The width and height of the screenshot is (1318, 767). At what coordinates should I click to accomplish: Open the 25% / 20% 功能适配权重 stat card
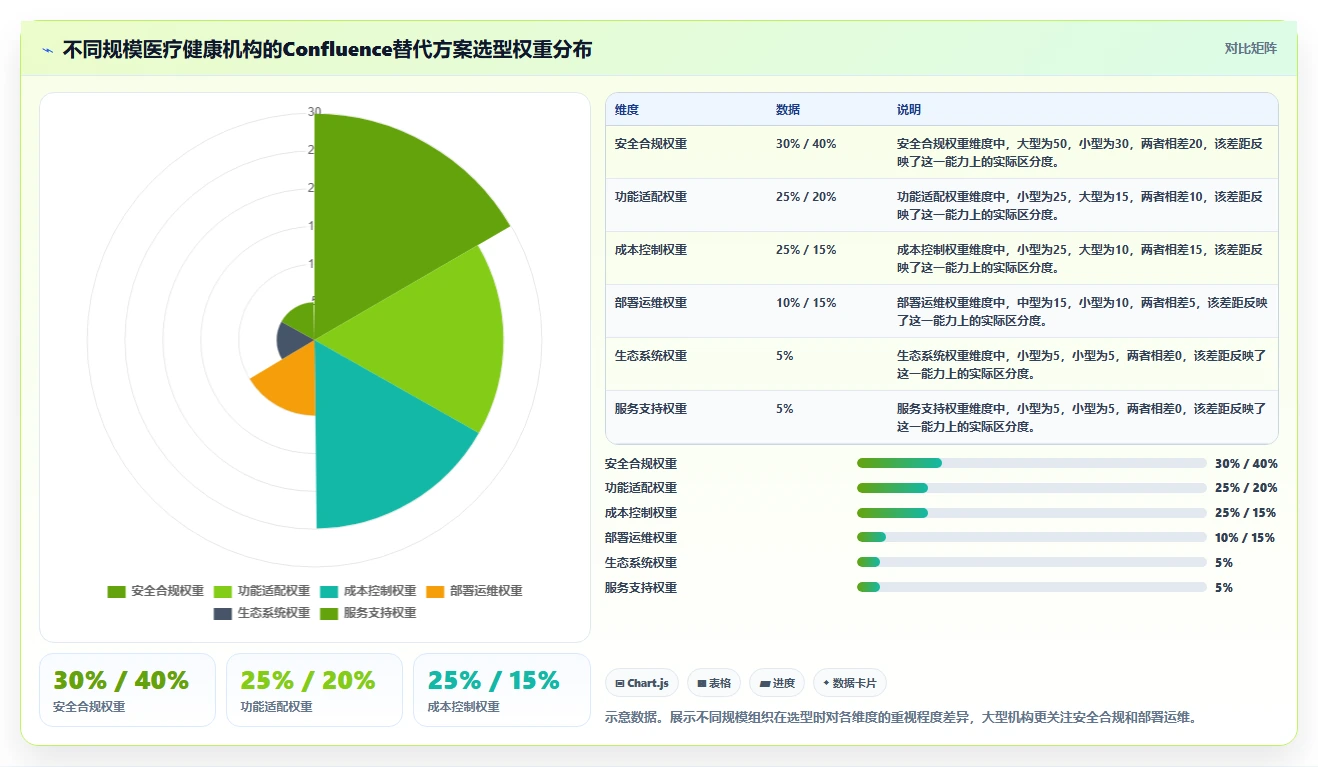click(x=314, y=690)
